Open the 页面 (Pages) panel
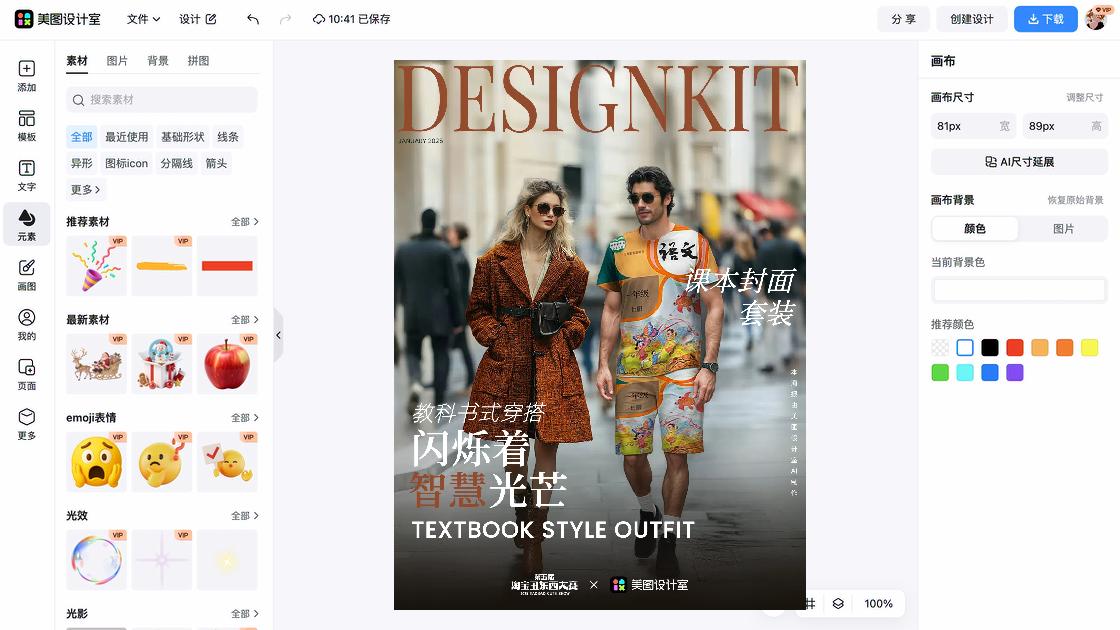Screen dimensions: 1120x630 (26, 371)
